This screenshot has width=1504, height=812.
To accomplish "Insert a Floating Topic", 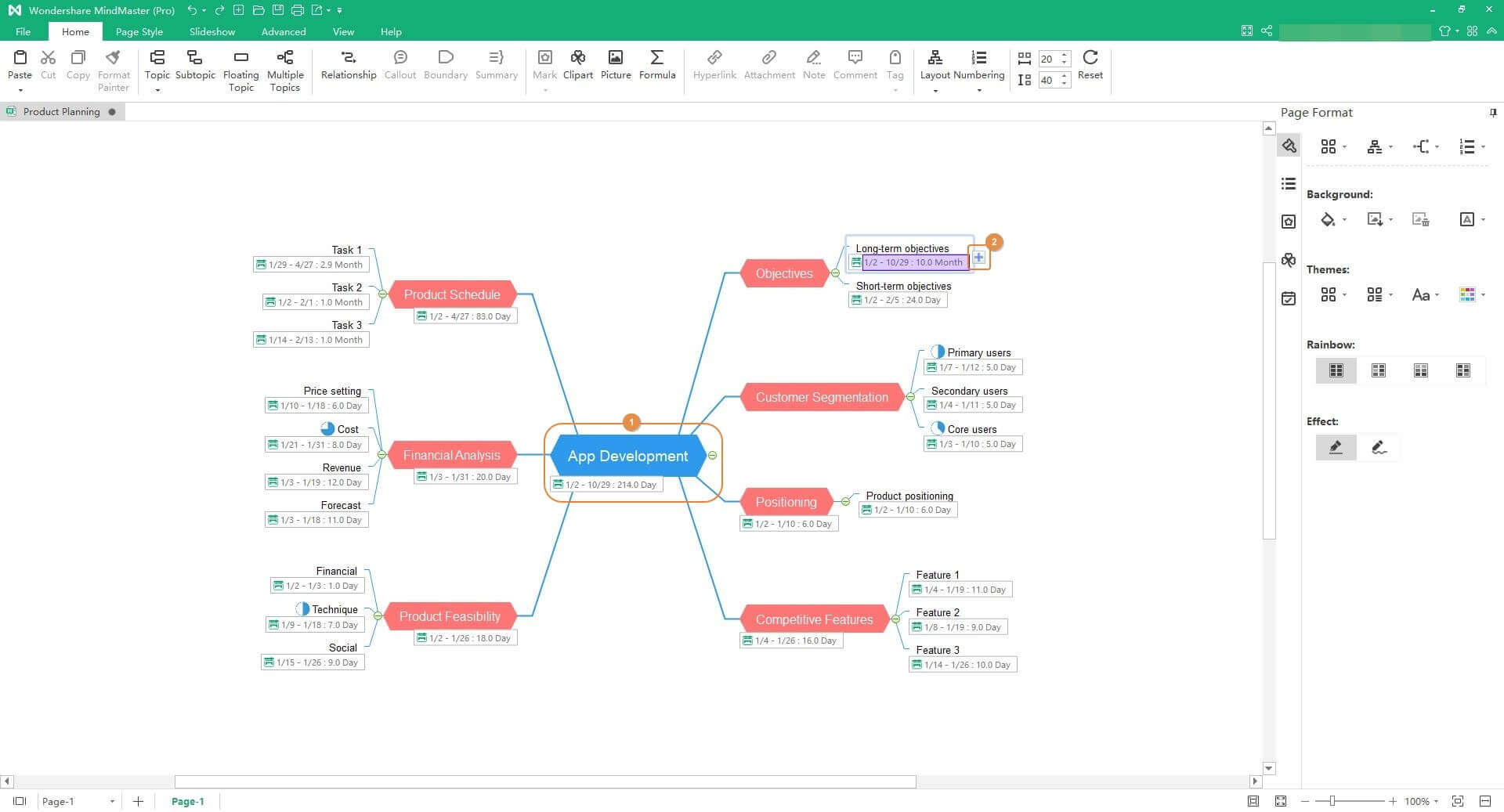I will tap(240, 58).
